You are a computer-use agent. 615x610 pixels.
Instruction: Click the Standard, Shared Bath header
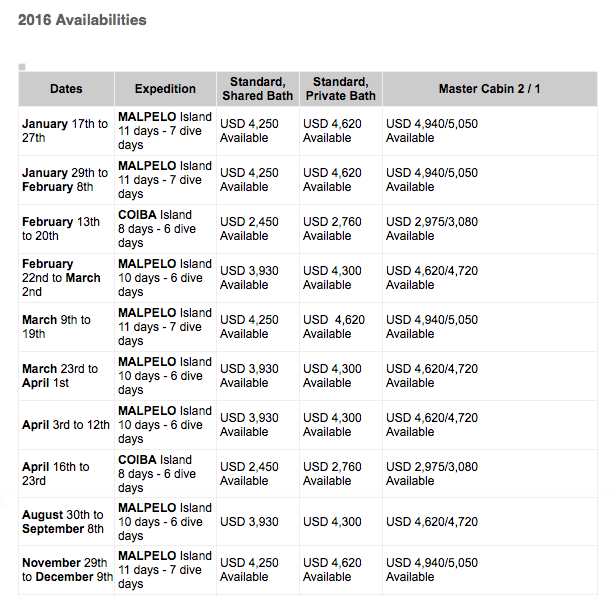click(x=258, y=89)
